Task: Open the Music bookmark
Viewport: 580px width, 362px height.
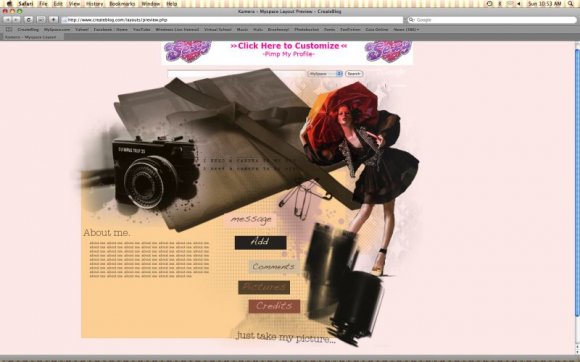Action: [x=242, y=29]
